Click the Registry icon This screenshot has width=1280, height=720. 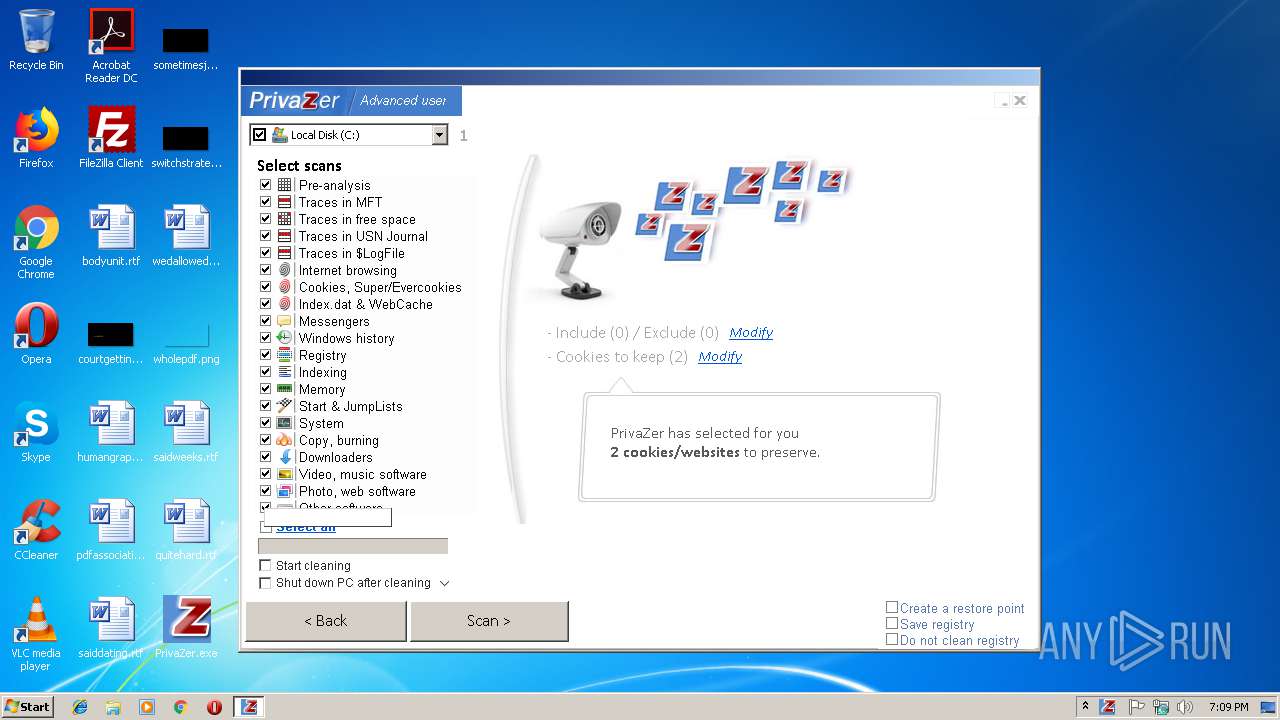pyautogui.click(x=285, y=355)
